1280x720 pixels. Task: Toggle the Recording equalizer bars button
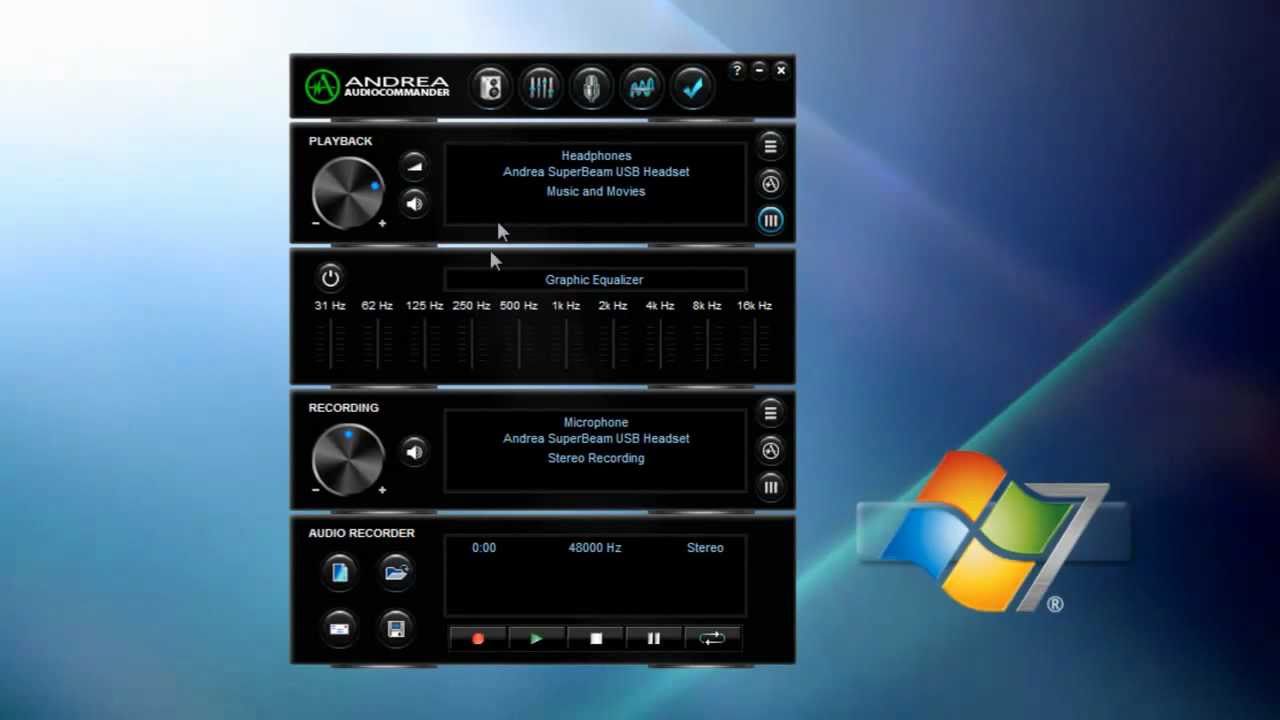[770, 487]
